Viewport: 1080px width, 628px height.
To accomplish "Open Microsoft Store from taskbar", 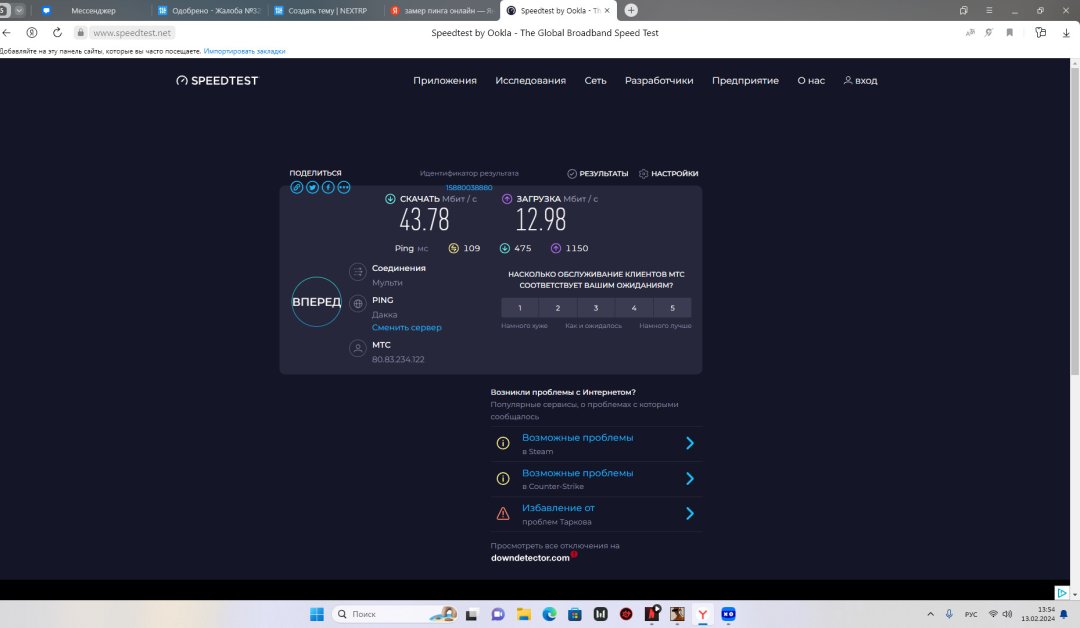I will [574, 614].
